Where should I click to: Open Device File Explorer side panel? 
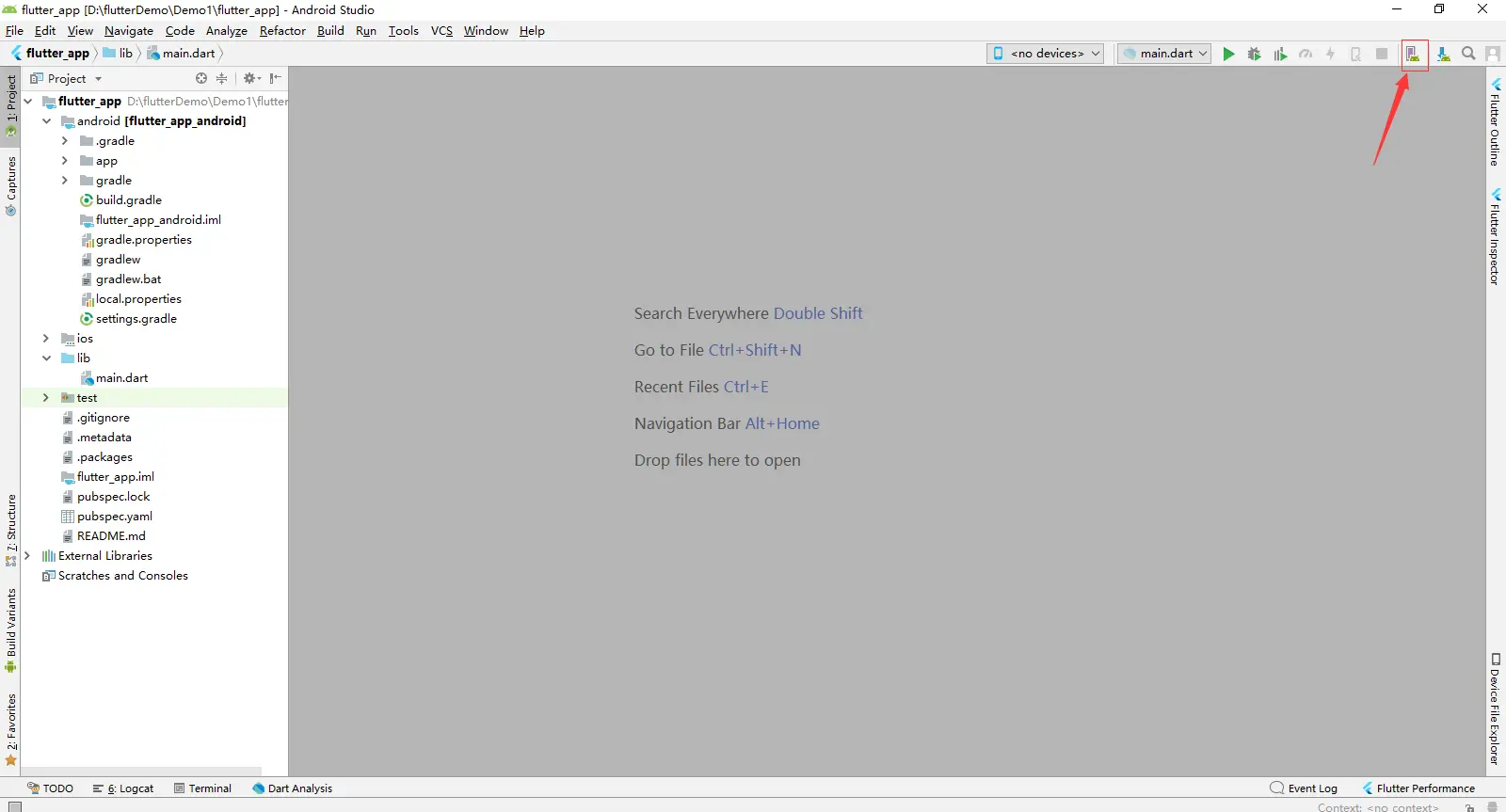[x=1495, y=709]
